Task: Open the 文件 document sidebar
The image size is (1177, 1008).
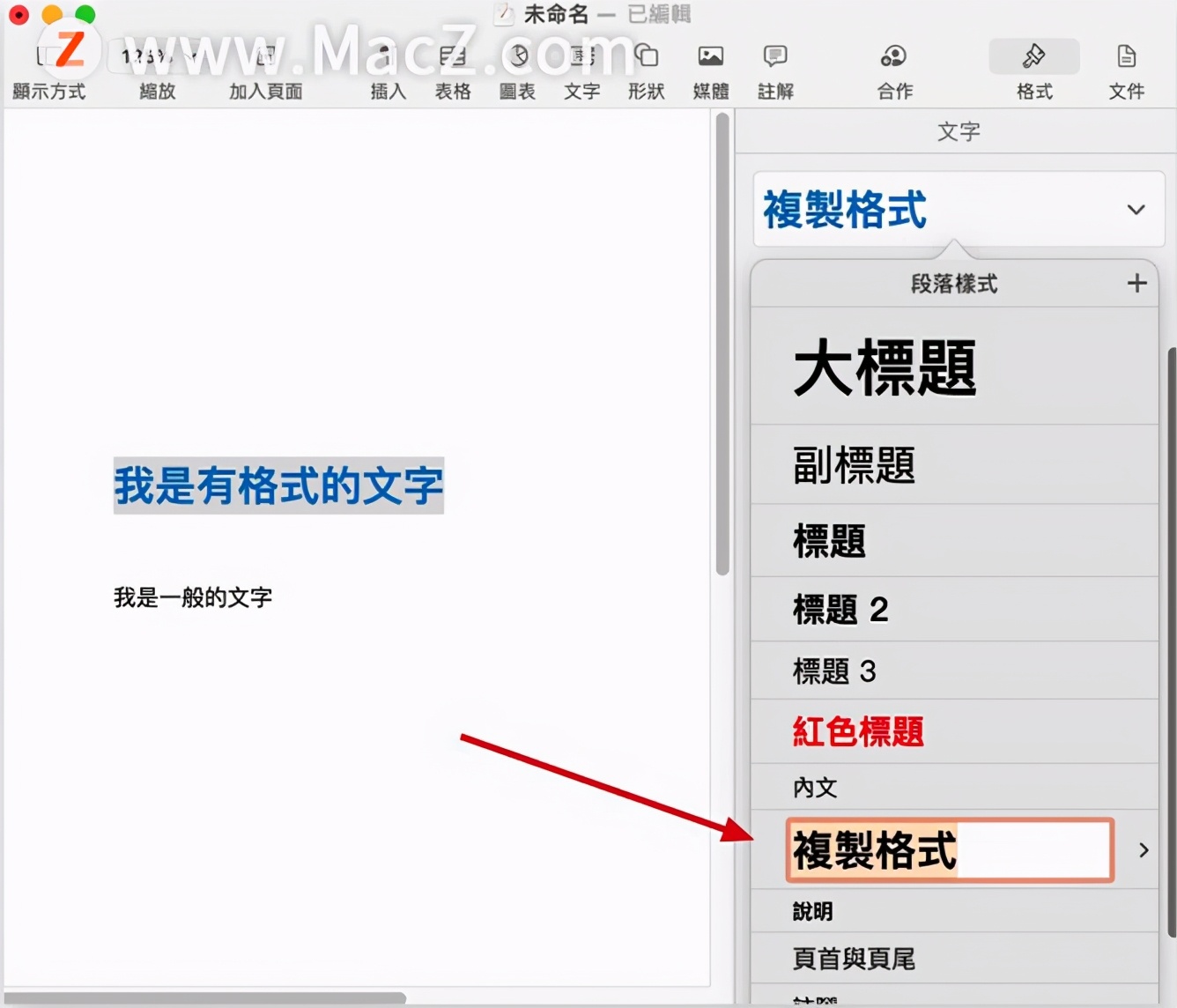Action: pos(1126,57)
